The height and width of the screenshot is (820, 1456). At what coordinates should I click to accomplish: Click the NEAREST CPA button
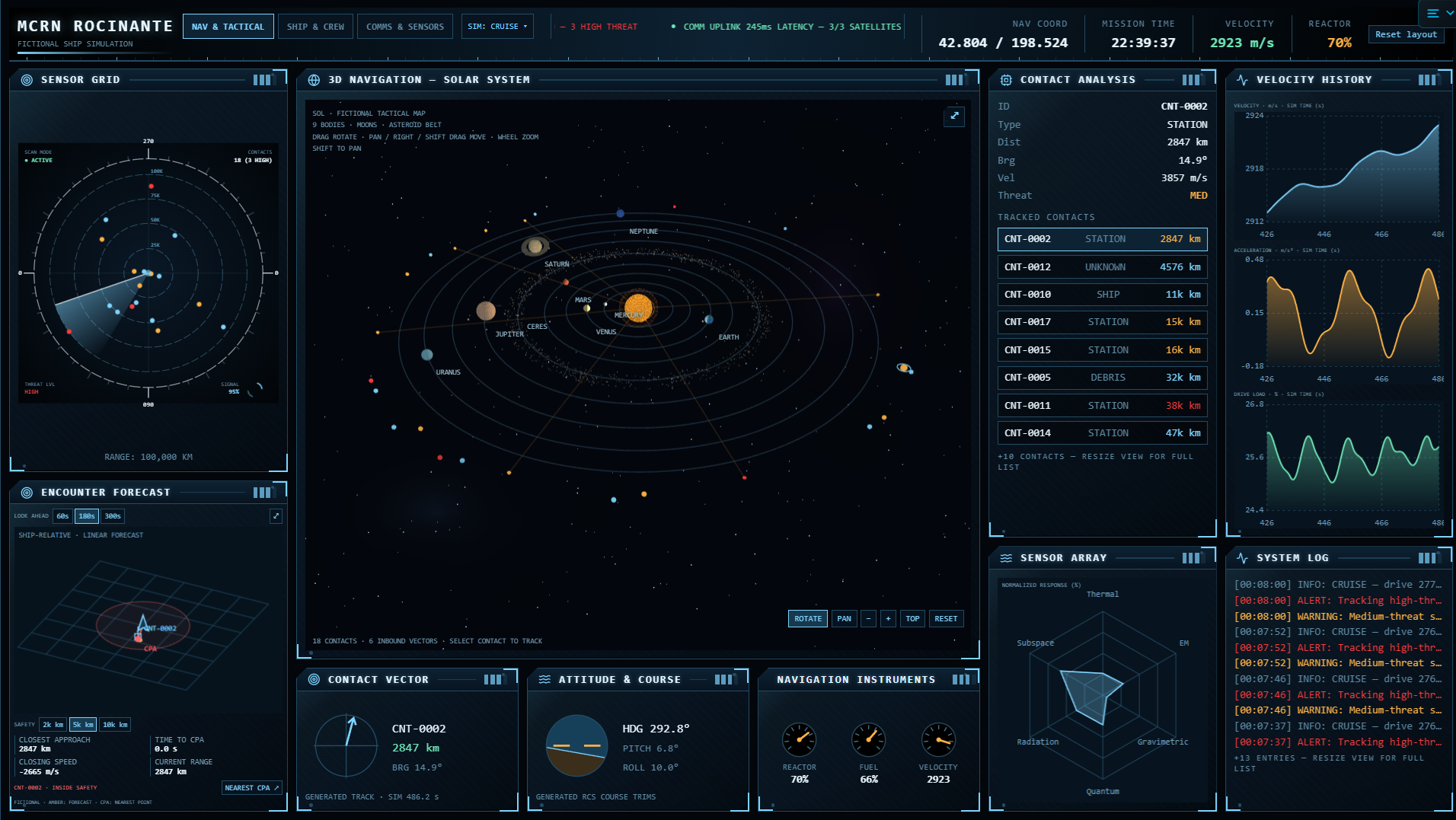coord(252,788)
